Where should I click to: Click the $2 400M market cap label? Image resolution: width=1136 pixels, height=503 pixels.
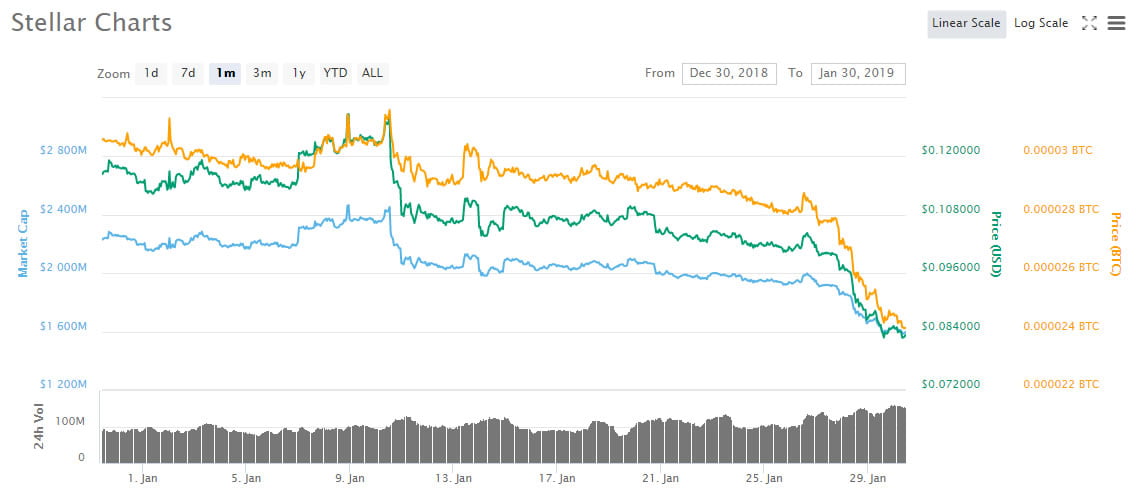pos(62,209)
